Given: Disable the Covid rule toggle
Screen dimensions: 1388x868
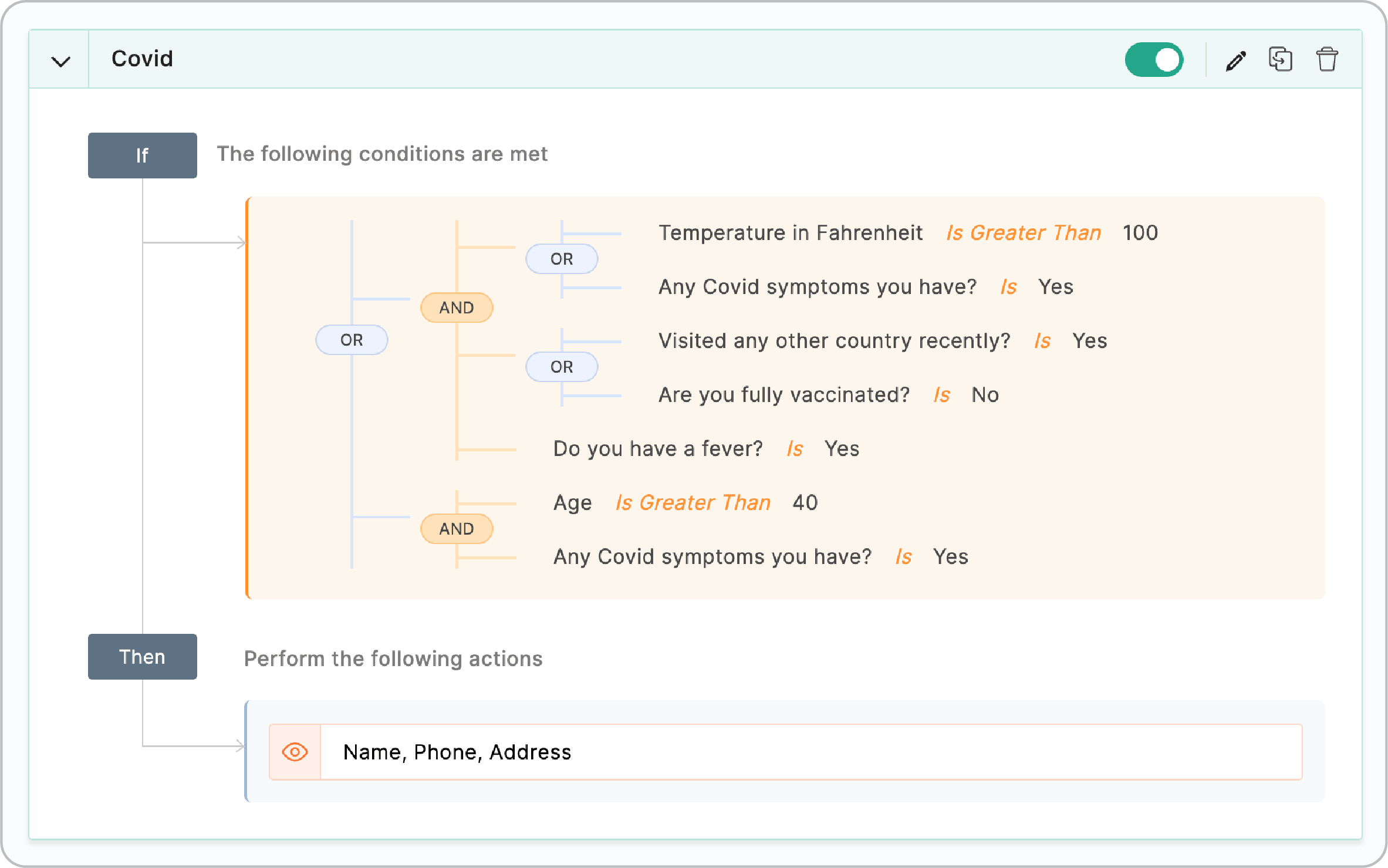Looking at the screenshot, I should [1154, 59].
